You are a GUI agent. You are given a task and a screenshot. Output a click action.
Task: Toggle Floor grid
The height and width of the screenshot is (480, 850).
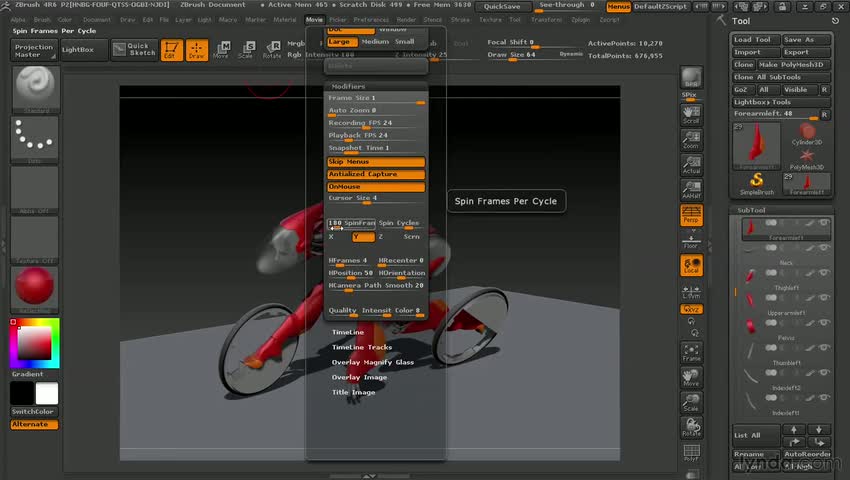pos(691,242)
